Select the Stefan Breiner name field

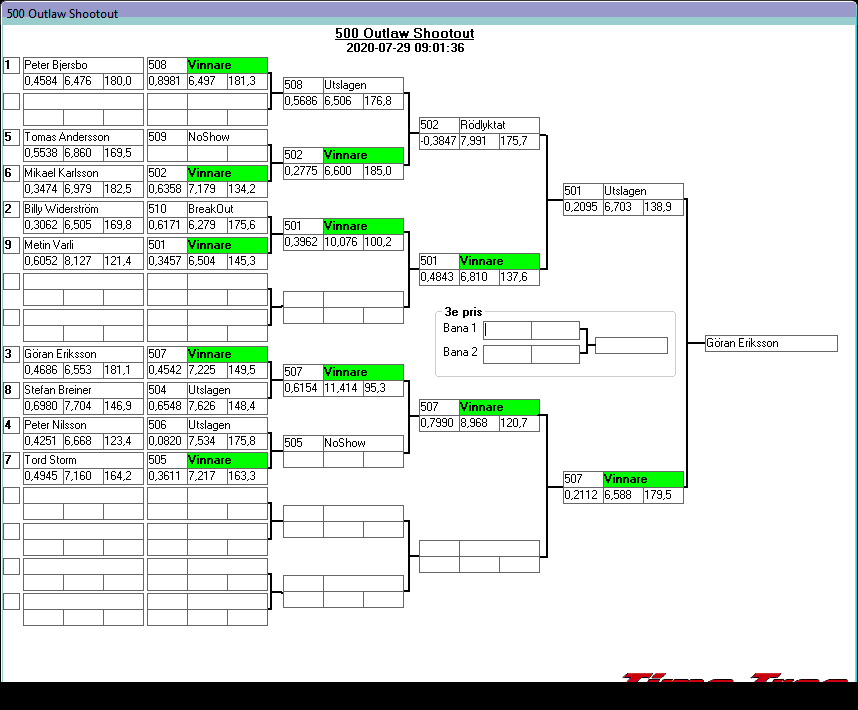point(83,390)
